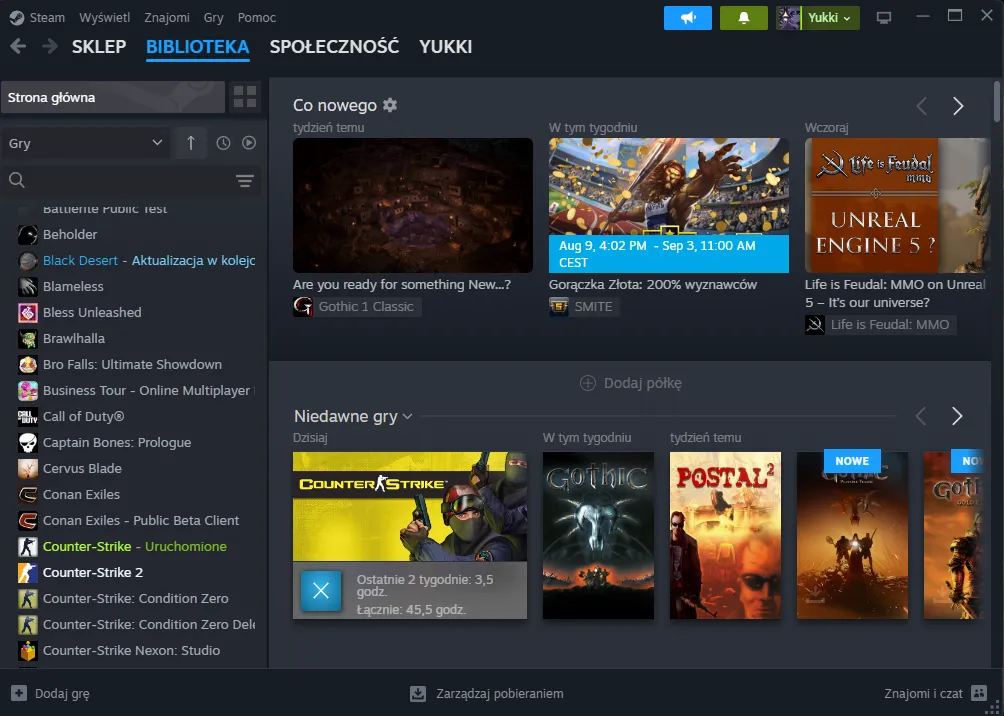Screen dimensions: 1004x716
Task: Open Zarządzaj pobieraniem downloads link
Action: tap(487, 693)
